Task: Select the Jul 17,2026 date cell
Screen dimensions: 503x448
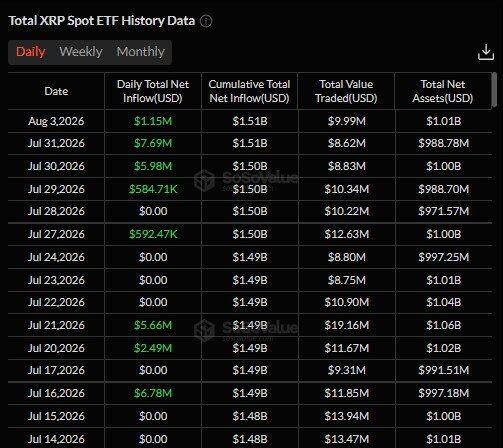Action: (56, 370)
